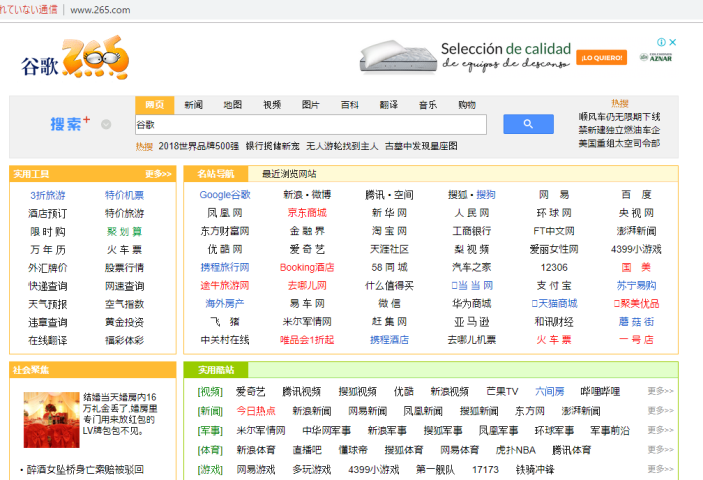The height and width of the screenshot is (480, 703).
Task: Open the 虎扑NBA sports link
Action: point(516,450)
